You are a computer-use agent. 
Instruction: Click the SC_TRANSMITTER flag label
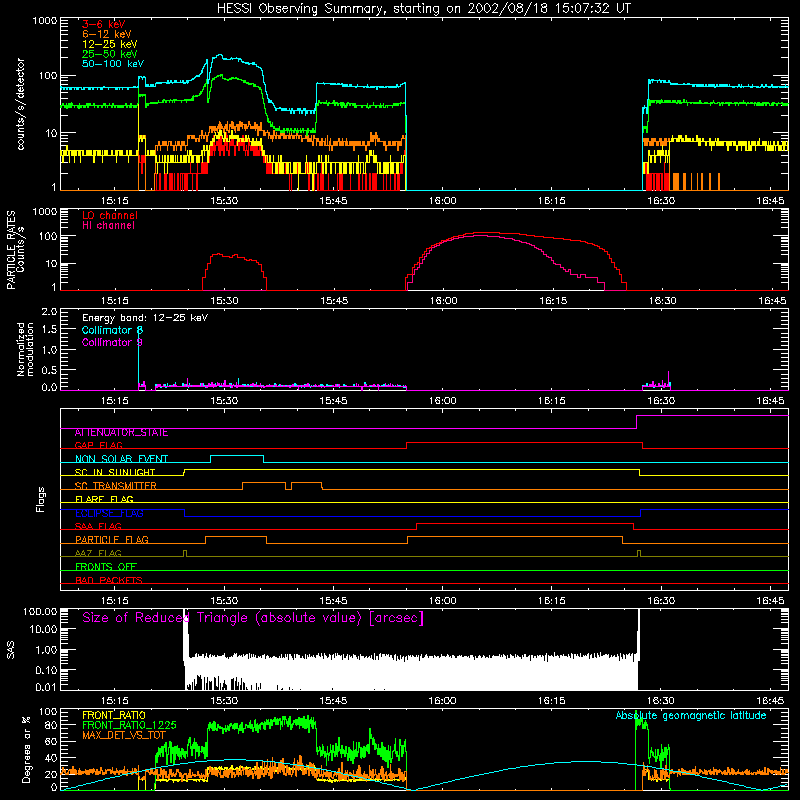(x=116, y=486)
